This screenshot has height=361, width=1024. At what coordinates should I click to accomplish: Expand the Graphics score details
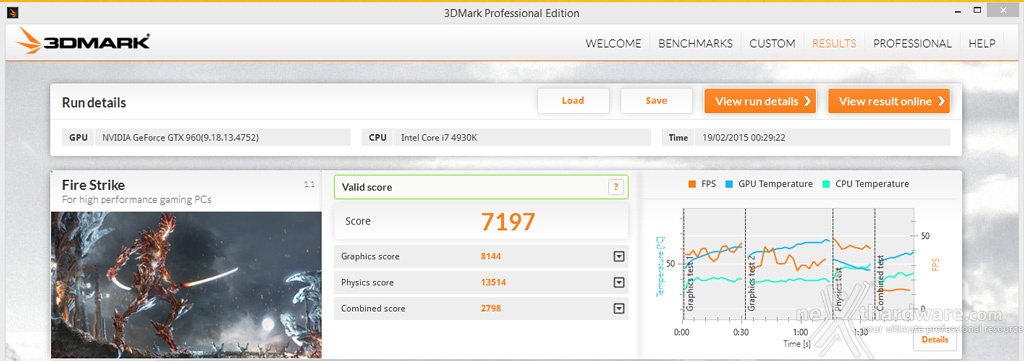click(619, 257)
